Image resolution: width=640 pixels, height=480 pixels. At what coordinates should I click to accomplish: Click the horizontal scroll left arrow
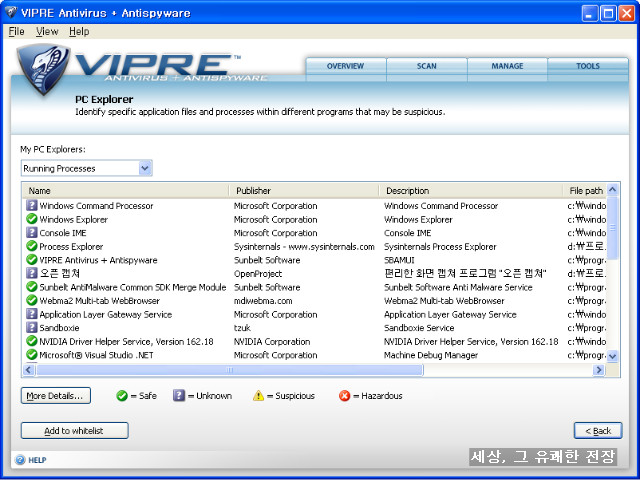pos(28,370)
